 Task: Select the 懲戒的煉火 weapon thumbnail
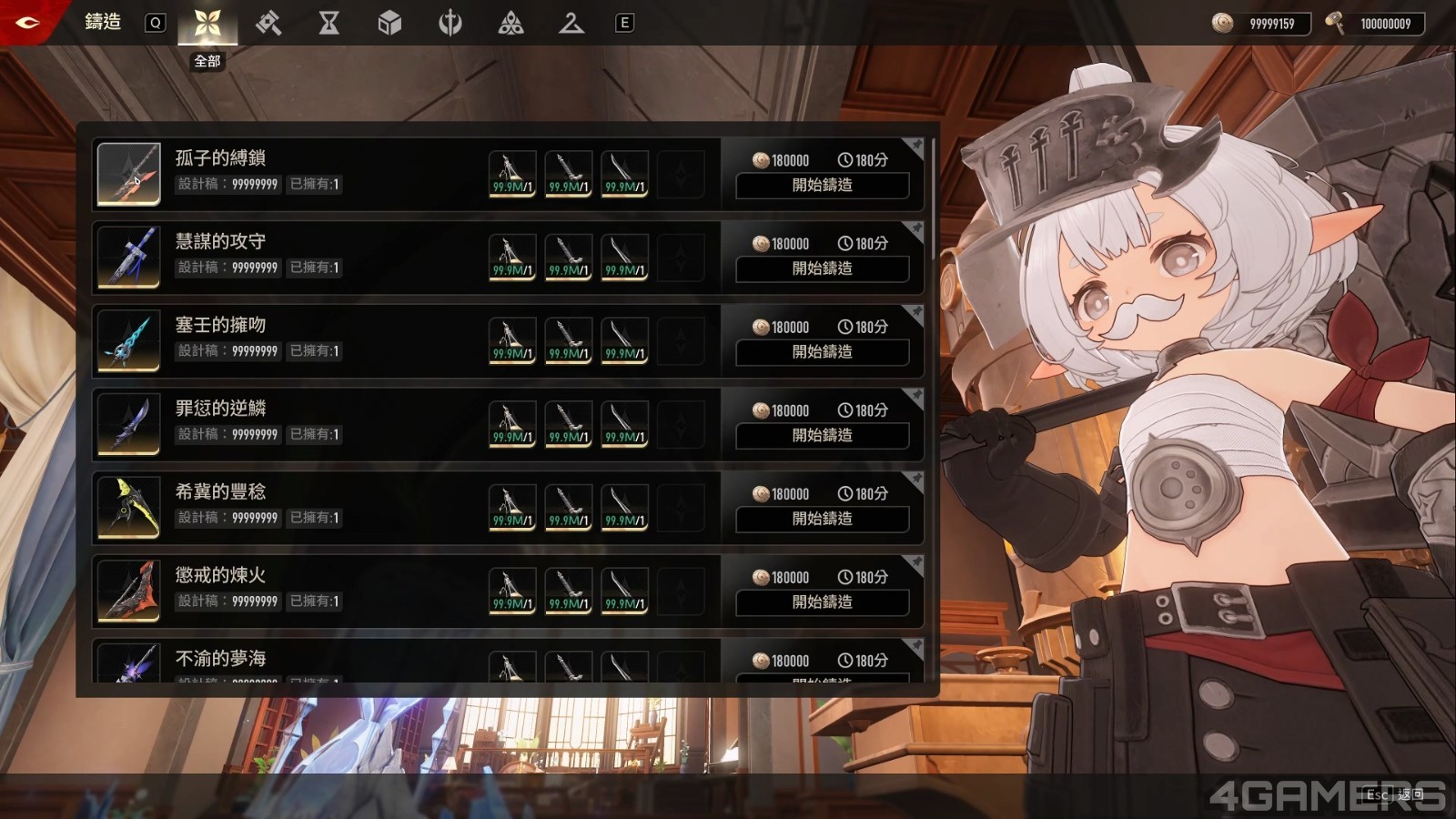point(128,591)
